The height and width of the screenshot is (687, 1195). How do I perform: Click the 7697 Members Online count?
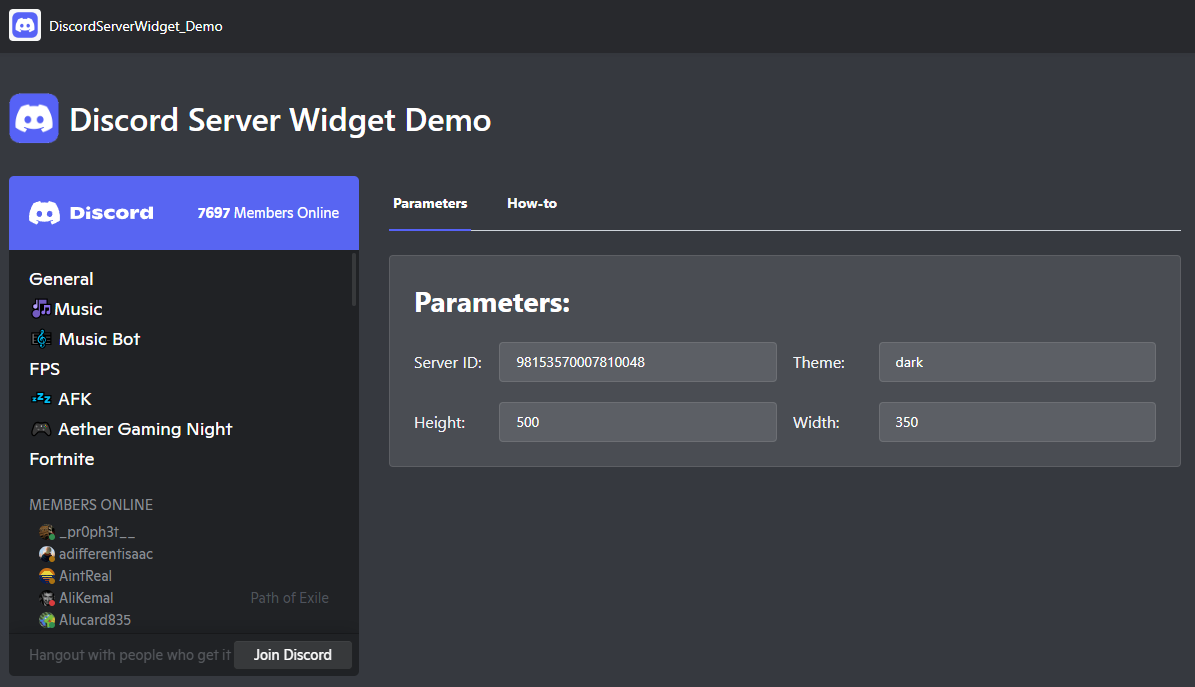click(268, 212)
